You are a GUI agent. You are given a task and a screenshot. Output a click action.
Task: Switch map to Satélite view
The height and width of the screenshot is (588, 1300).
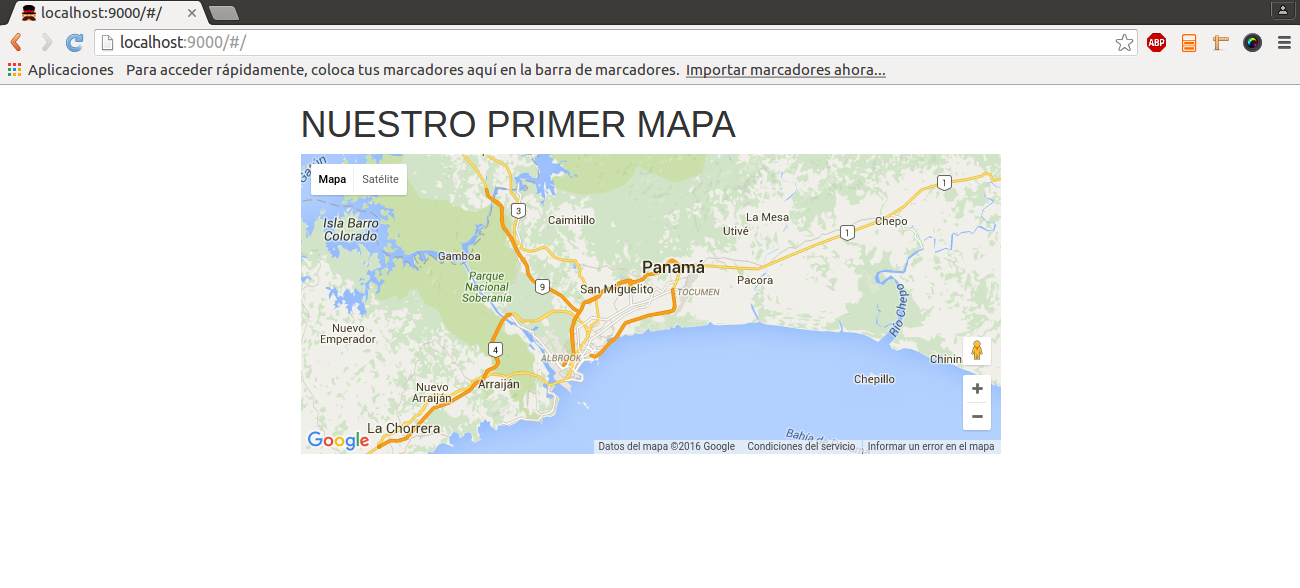(380, 179)
